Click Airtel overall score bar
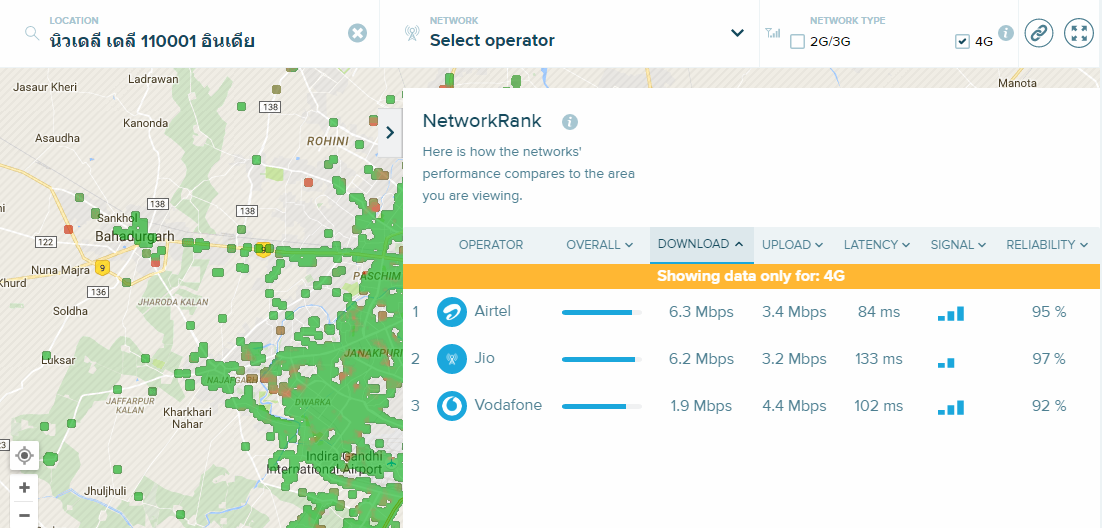The height and width of the screenshot is (528, 1102). pos(602,312)
